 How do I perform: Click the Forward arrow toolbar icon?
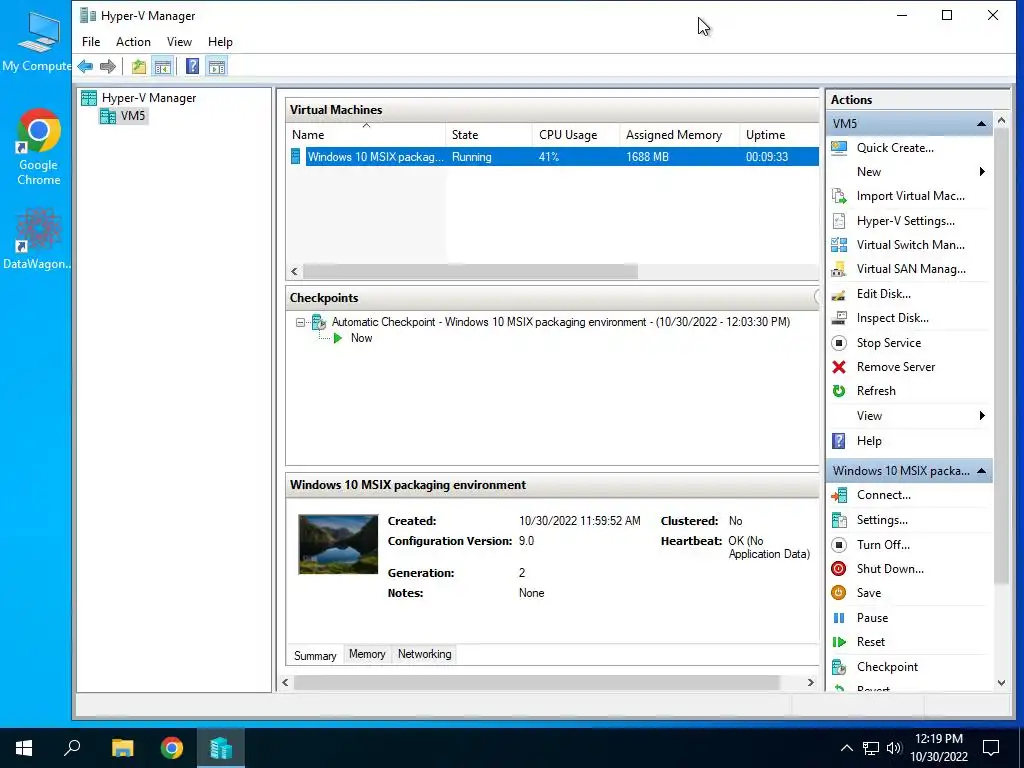click(x=108, y=66)
